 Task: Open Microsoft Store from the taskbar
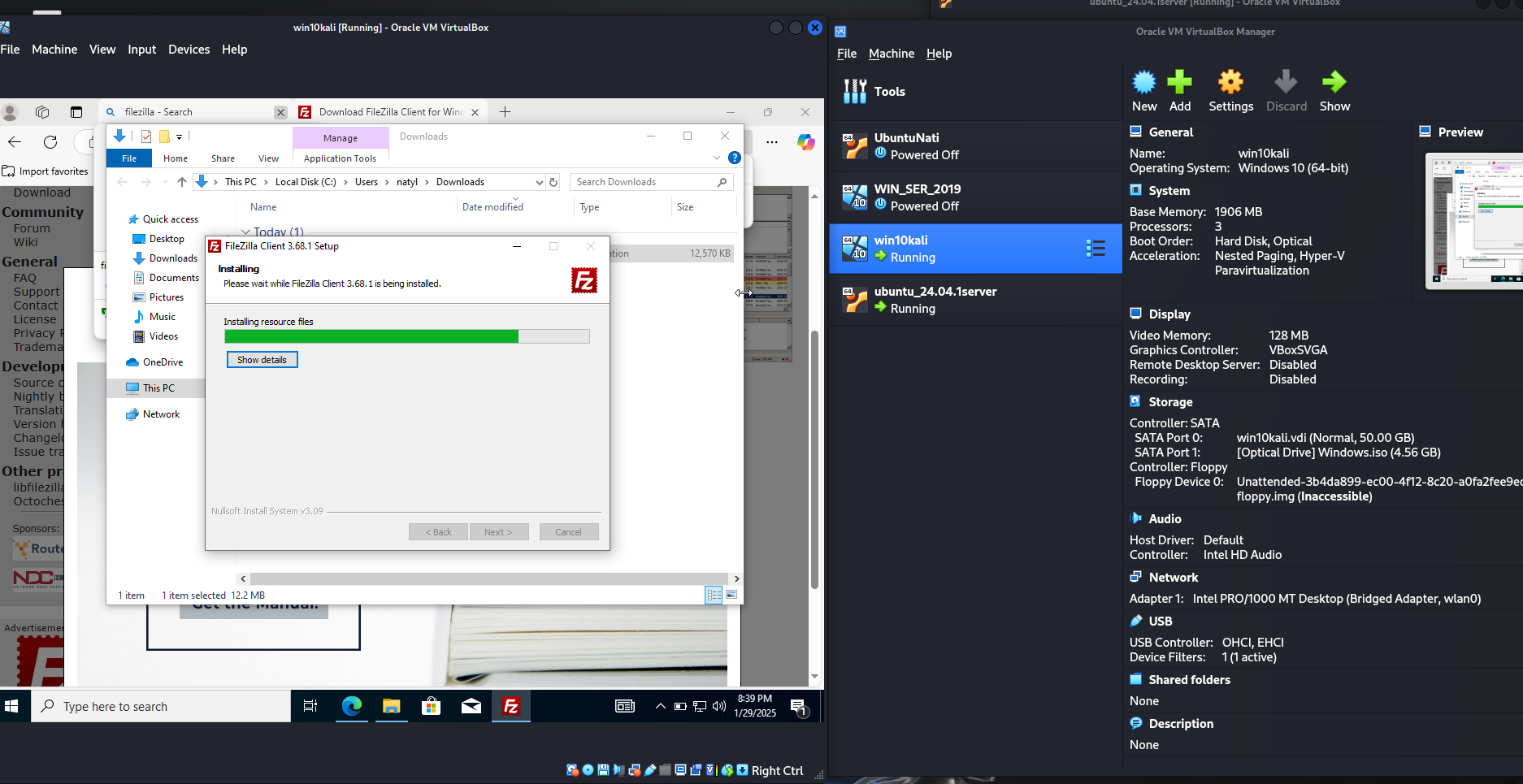[x=431, y=706]
